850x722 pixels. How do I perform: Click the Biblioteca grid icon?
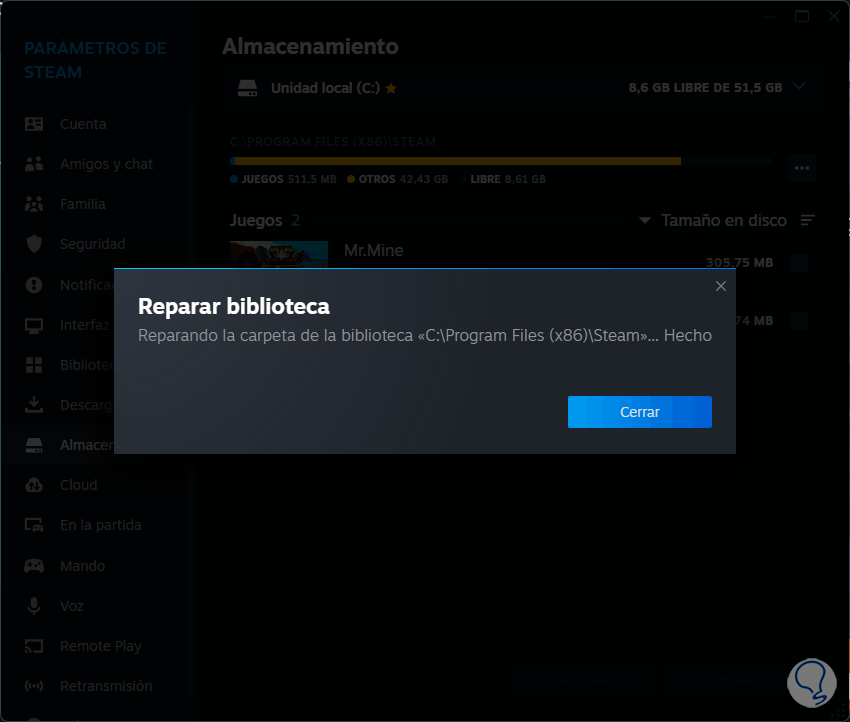[34, 365]
